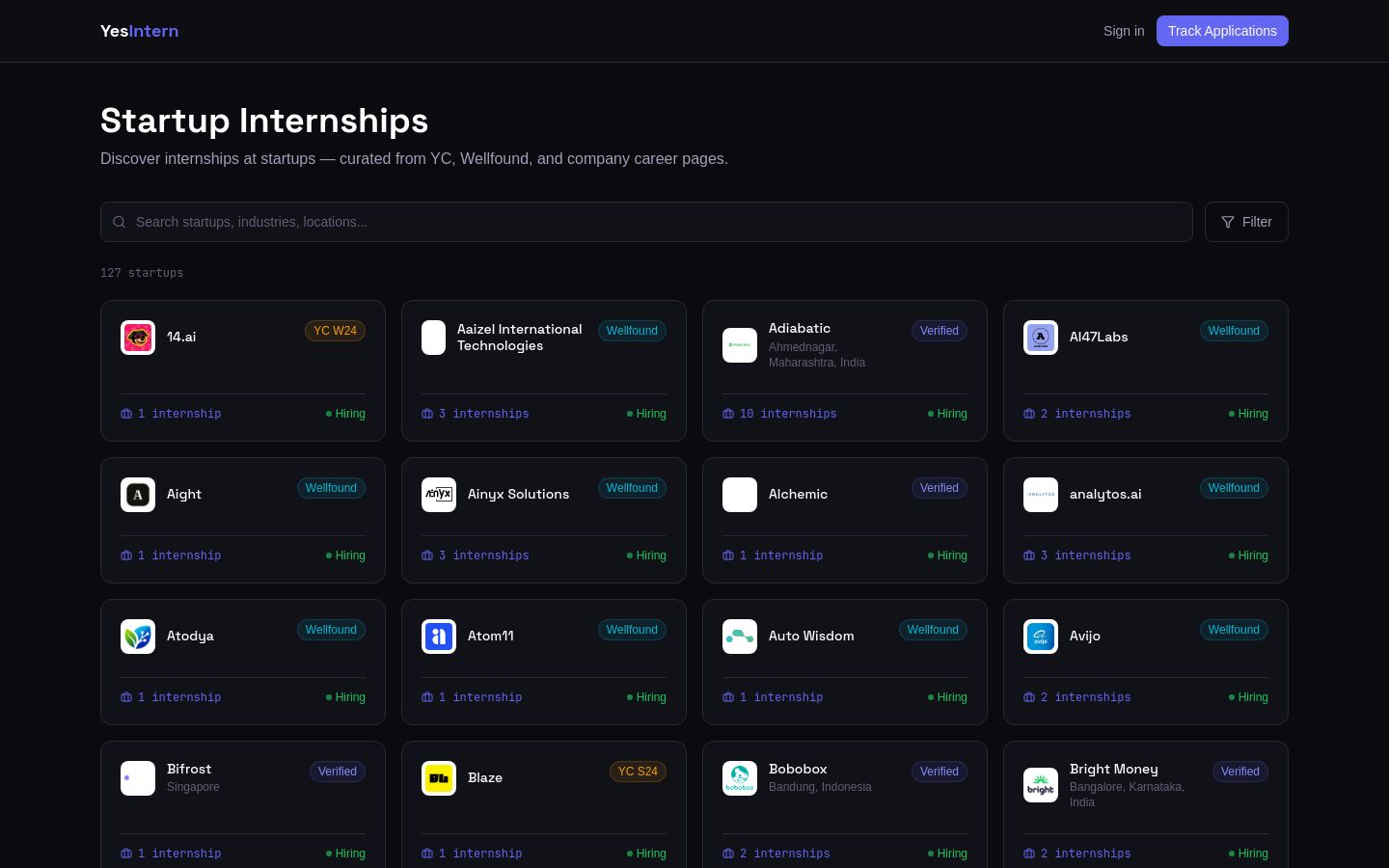Viewport: 1389px width, 868px height.
Task: Click "3 internships" on analytos.ai card
Action: click(1086, 556)
